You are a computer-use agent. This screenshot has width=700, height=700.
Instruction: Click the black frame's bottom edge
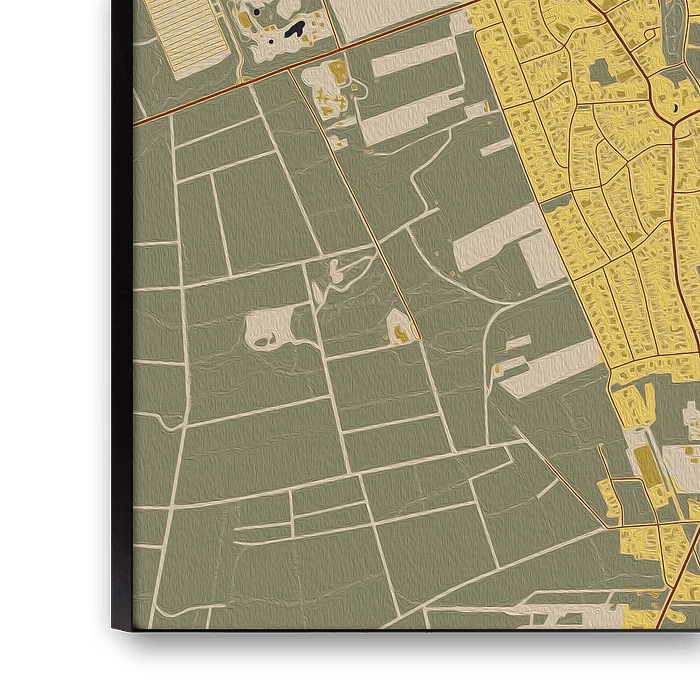tap(400, 650)
